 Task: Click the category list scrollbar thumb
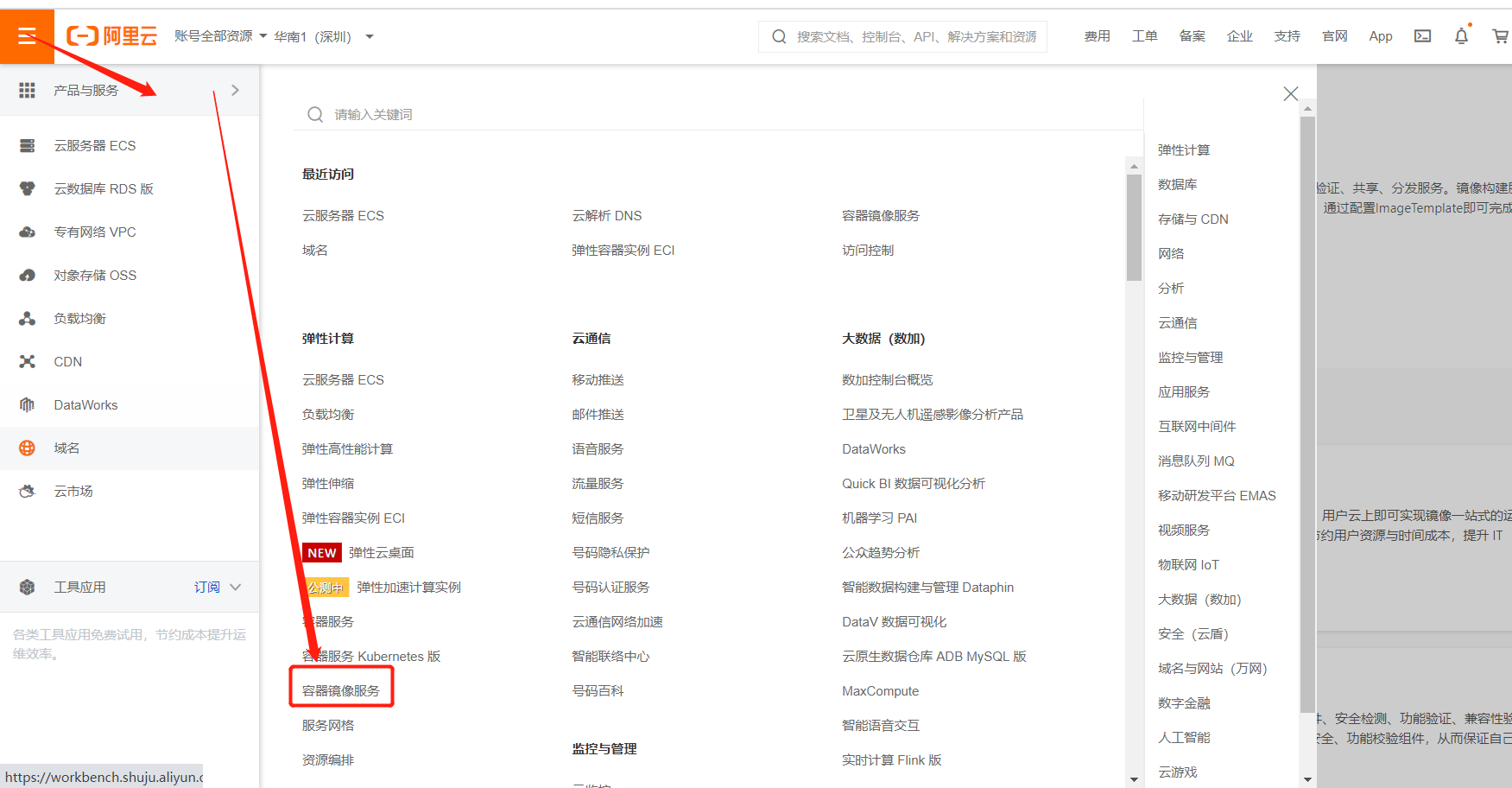(1307, 415)
